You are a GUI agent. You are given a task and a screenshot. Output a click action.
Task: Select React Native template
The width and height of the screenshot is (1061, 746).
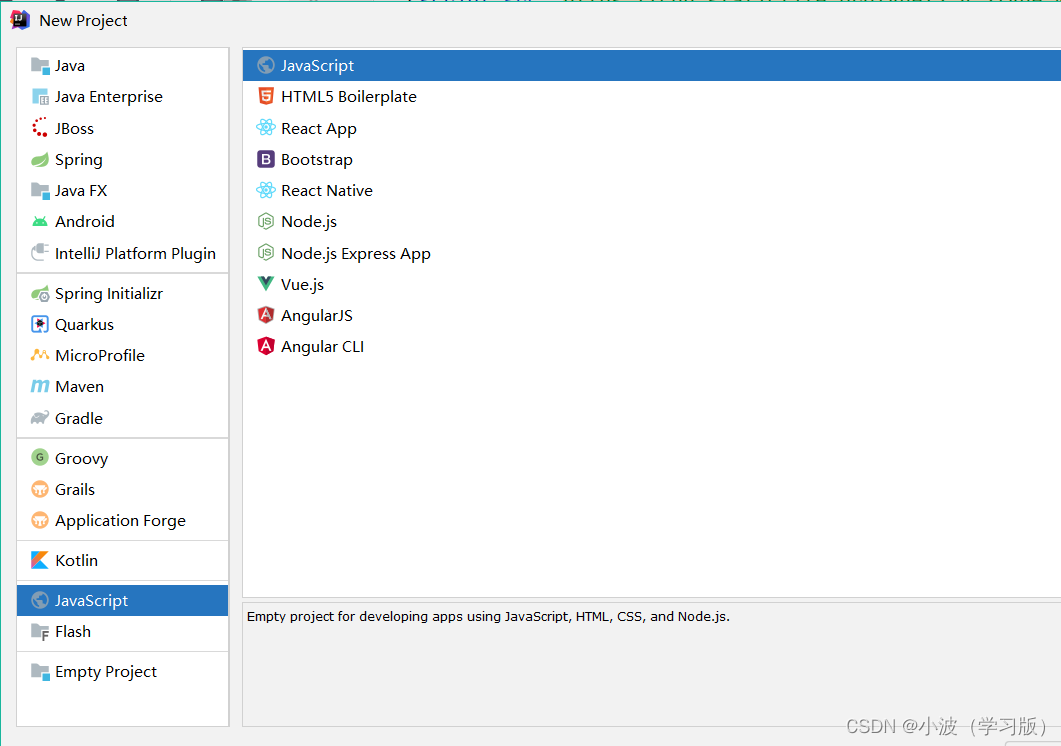click(327, 191)
